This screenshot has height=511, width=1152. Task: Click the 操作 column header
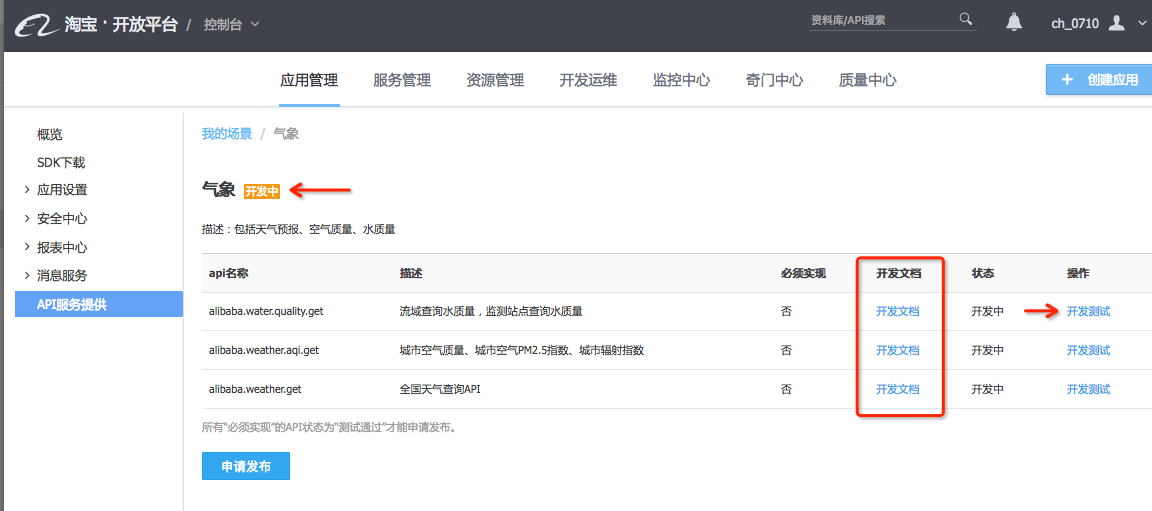click(x=1079, y=273)
